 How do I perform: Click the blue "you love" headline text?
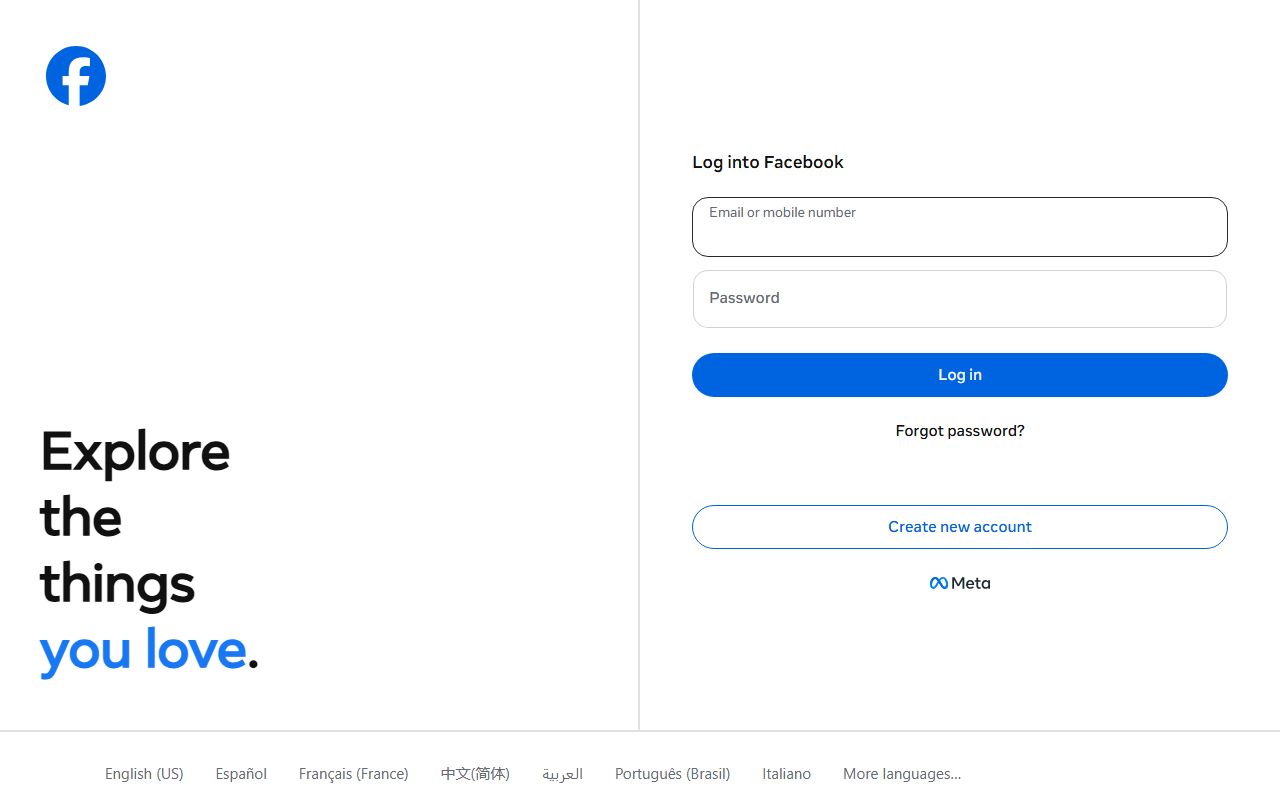142,650
